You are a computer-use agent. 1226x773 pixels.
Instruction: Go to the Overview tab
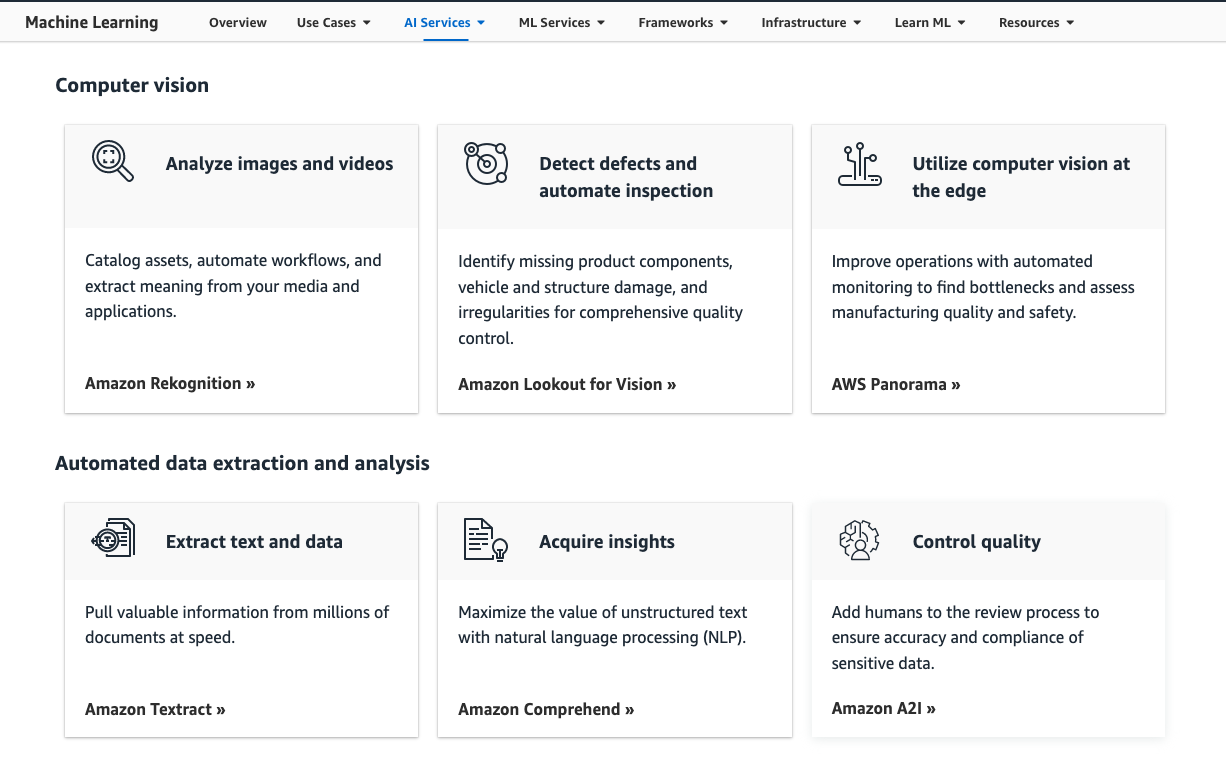click(x=238, y=22)
